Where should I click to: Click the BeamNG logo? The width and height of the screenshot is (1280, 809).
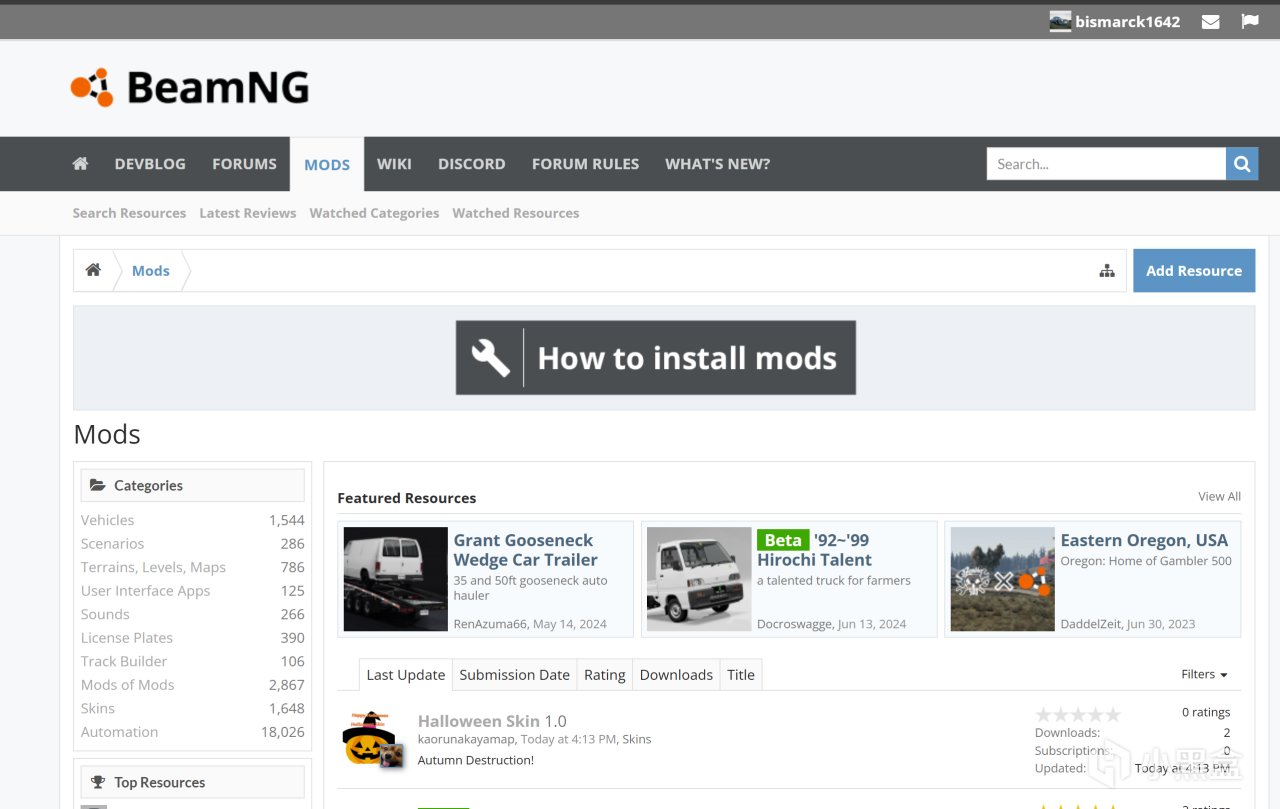(x=190, y=88)
